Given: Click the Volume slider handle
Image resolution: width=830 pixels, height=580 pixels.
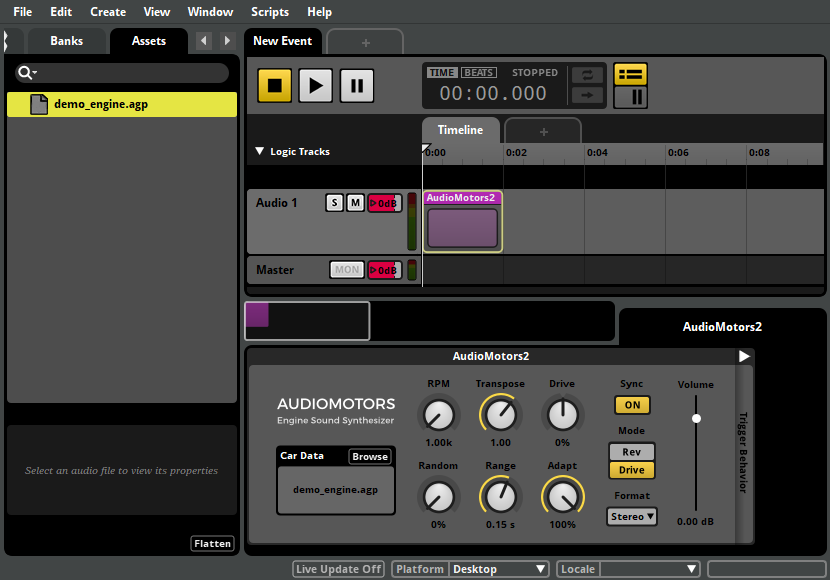Looking at the screenshot, I should click(x=696, y=418).
